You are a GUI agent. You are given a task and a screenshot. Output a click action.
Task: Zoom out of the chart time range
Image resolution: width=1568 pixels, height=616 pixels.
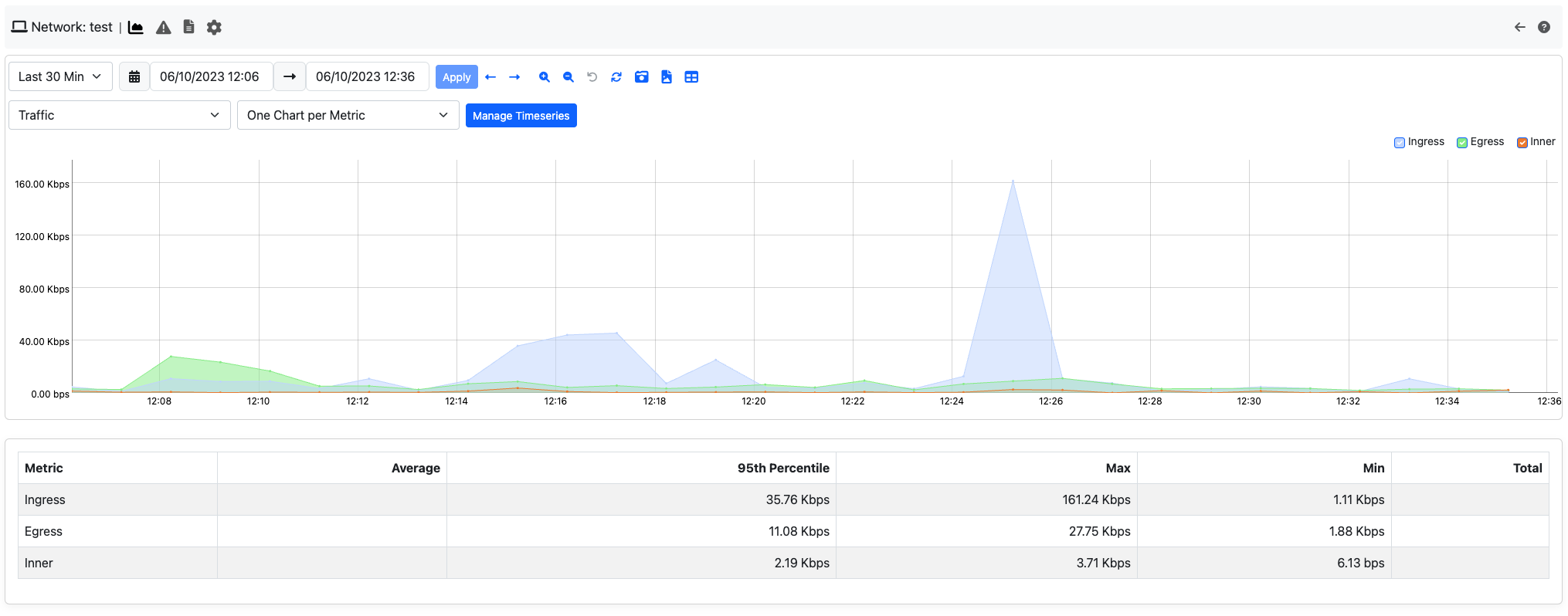click(x=568, y=77)
